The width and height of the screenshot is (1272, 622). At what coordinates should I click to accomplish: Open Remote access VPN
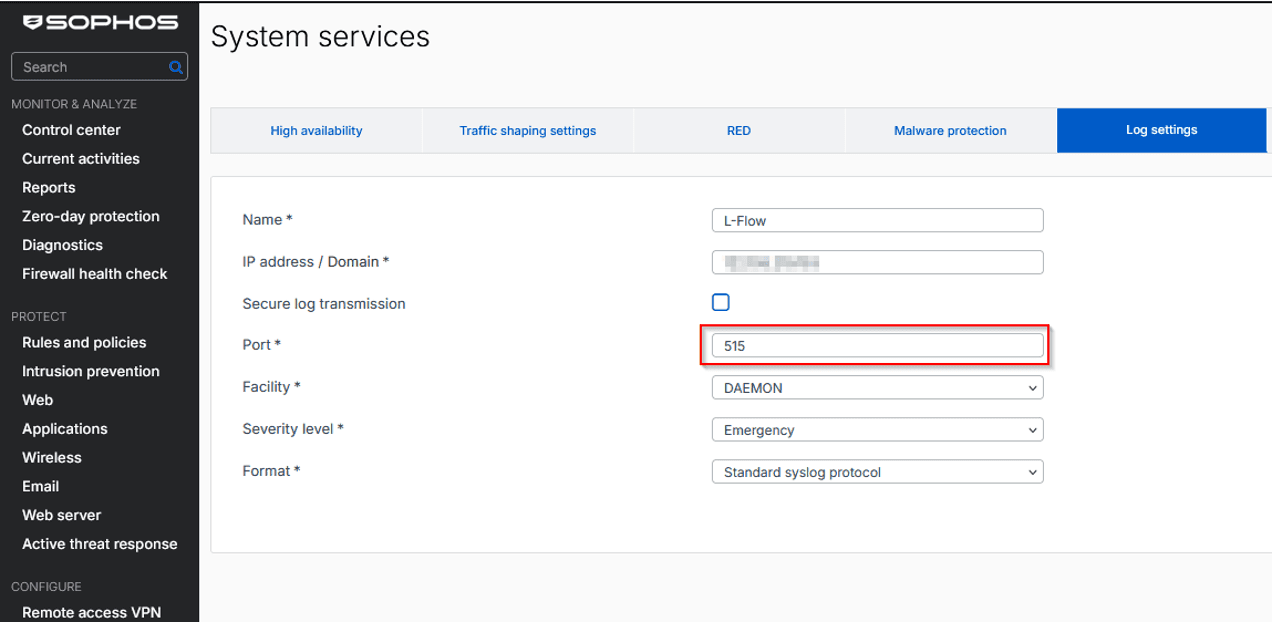coord(91,612)
